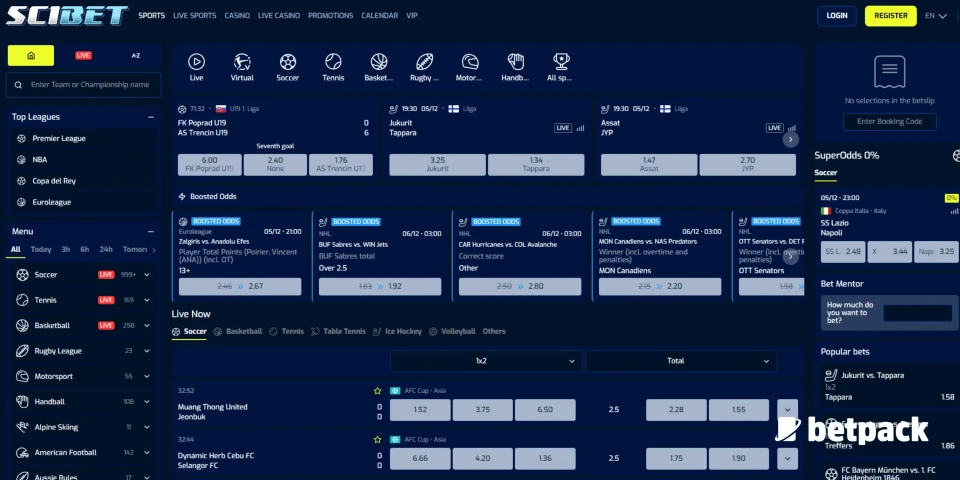
Task: Show live events via red LIVE badge
Action: click(83, 56)
